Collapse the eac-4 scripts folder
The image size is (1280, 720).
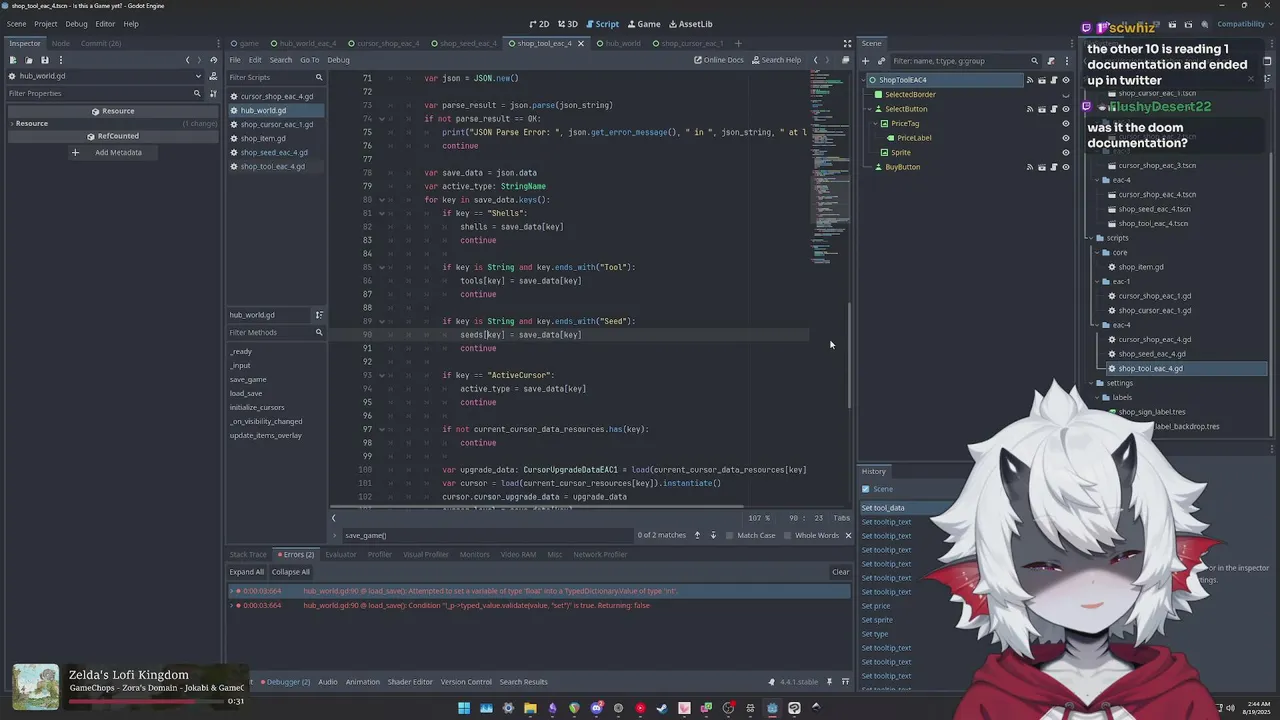point(1098,325)
